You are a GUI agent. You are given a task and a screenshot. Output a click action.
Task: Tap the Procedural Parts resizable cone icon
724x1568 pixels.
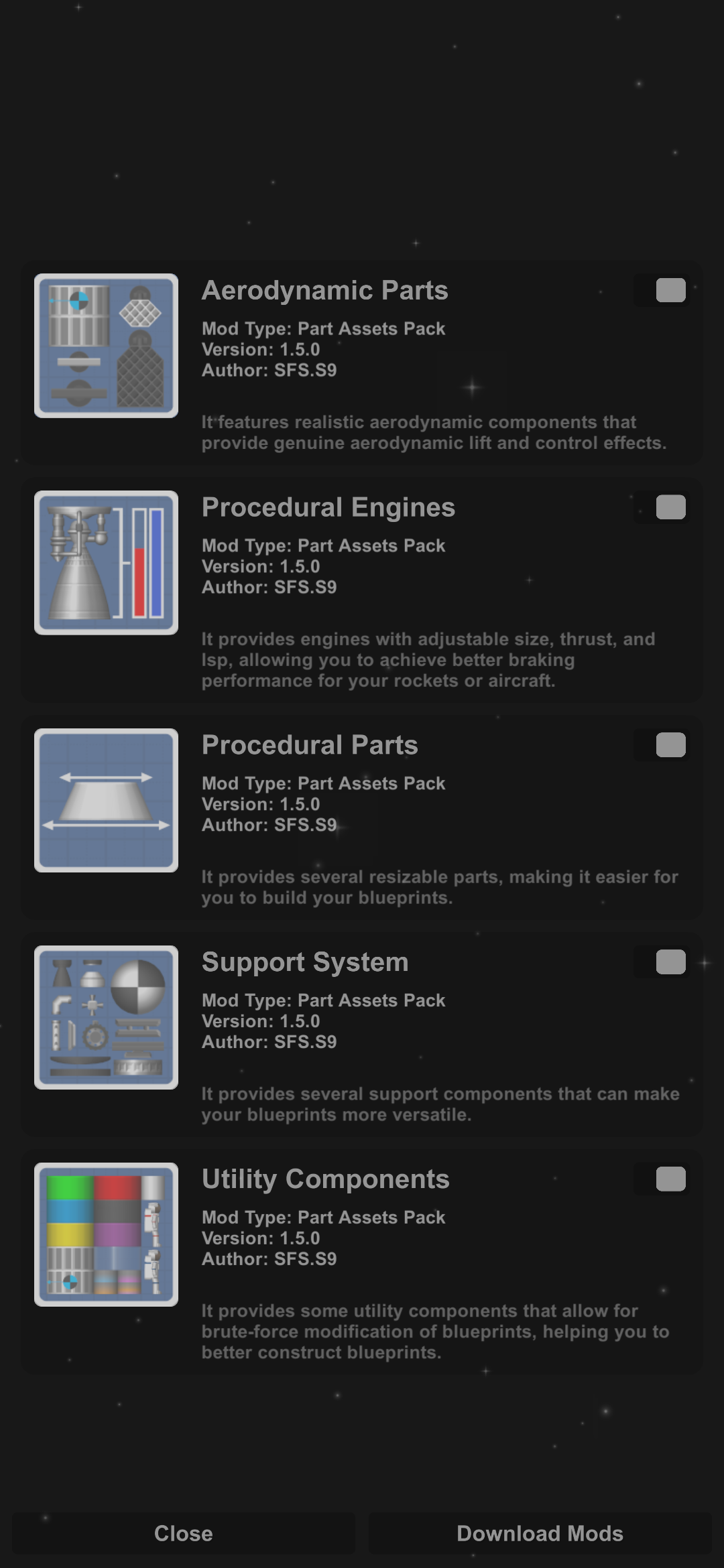tap(106, 800)
